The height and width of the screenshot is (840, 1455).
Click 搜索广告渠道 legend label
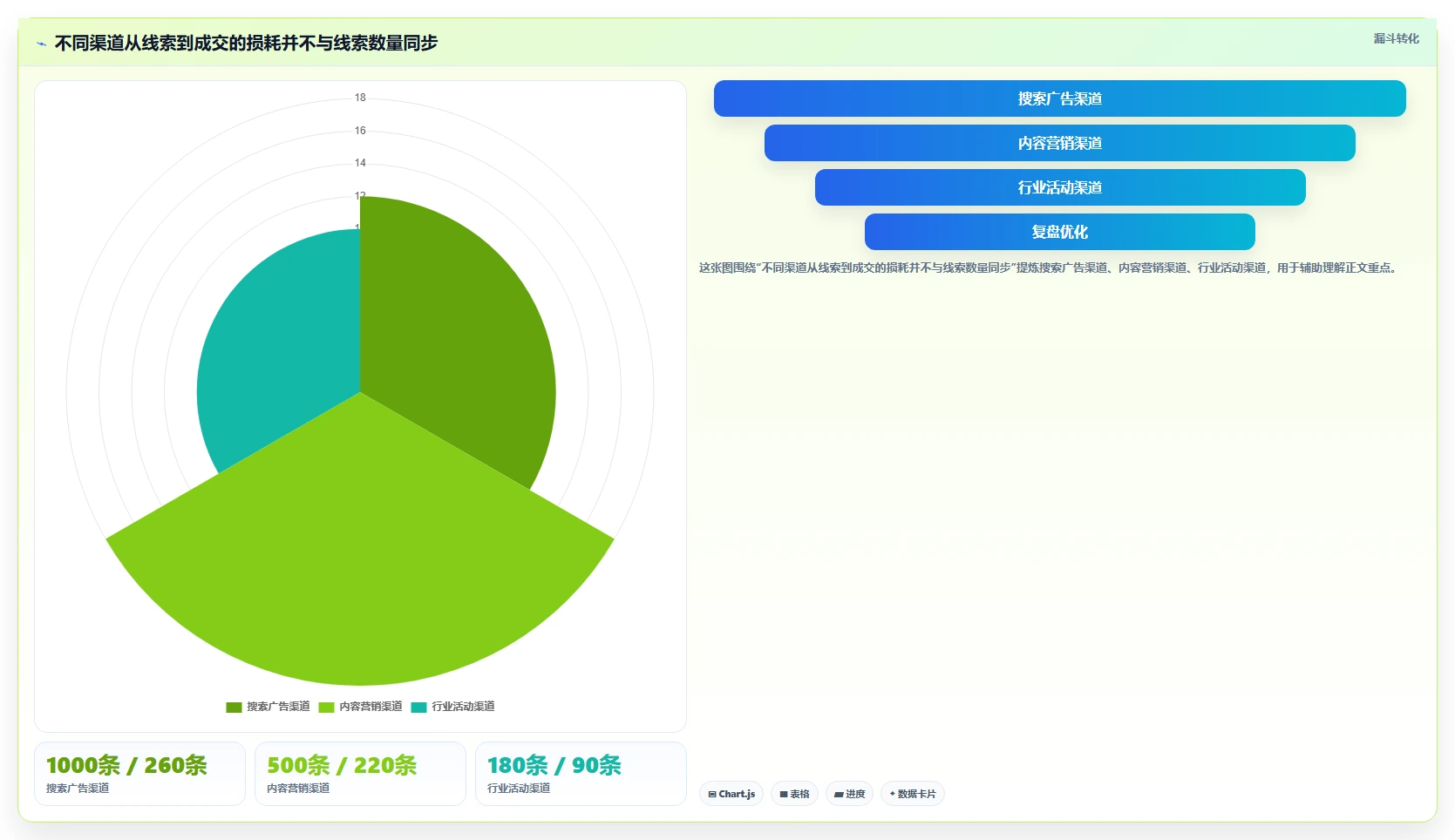[x=278, y=707]
